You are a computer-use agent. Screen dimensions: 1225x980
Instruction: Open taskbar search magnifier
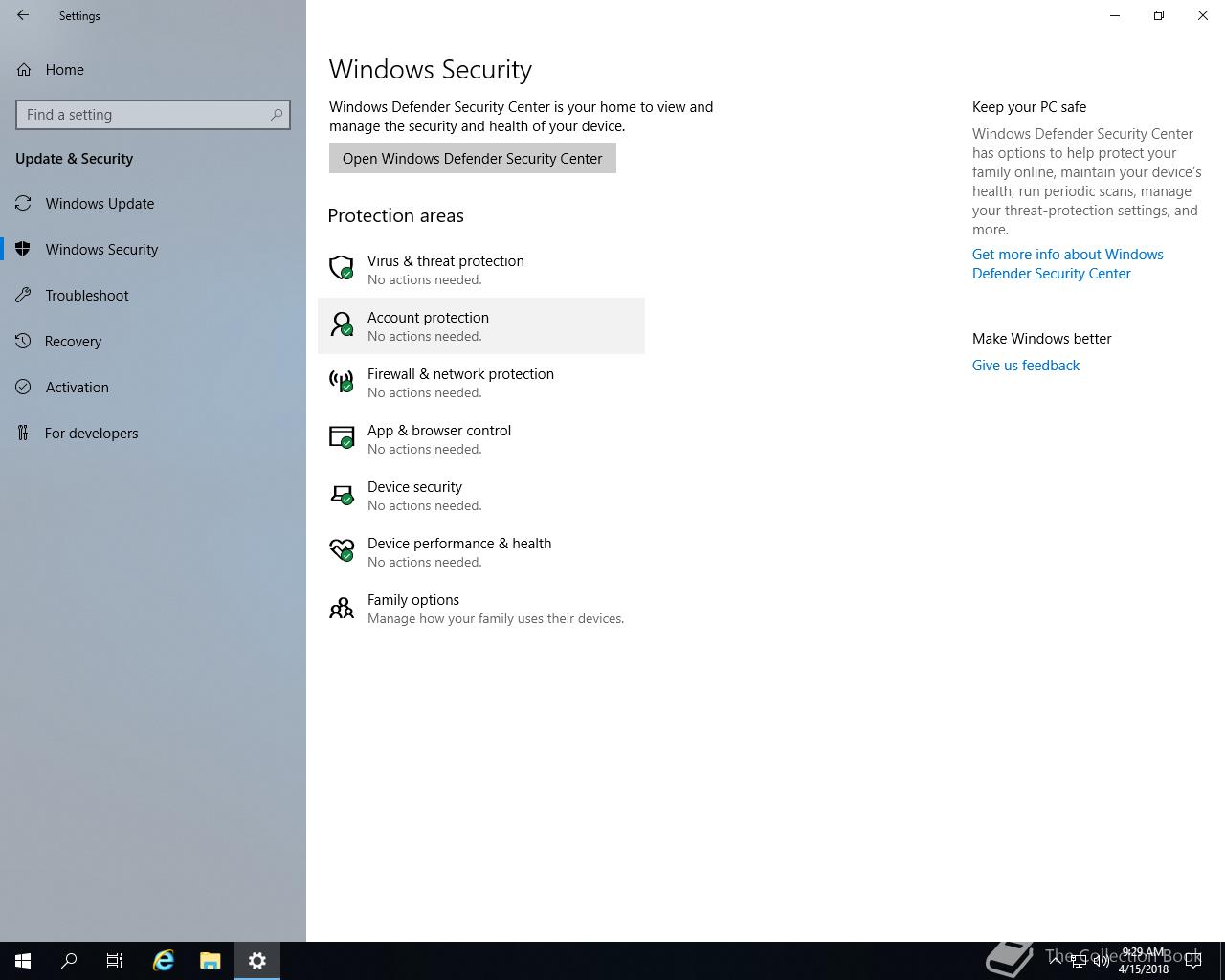tap(69, 961)
